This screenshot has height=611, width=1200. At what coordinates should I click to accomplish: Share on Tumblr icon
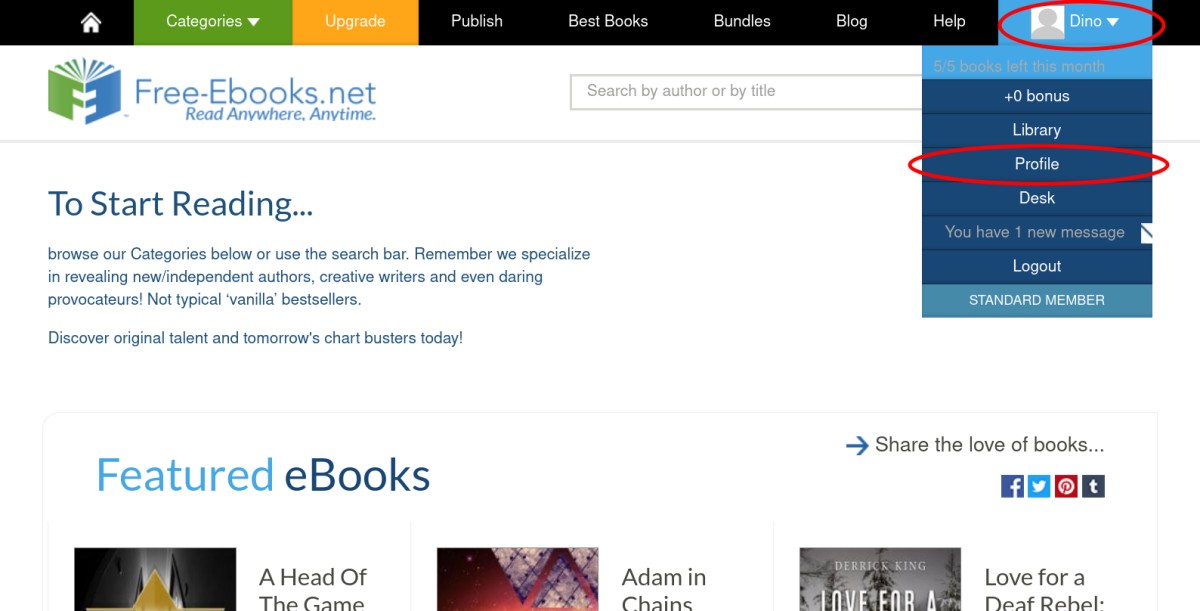point(1093,486)
